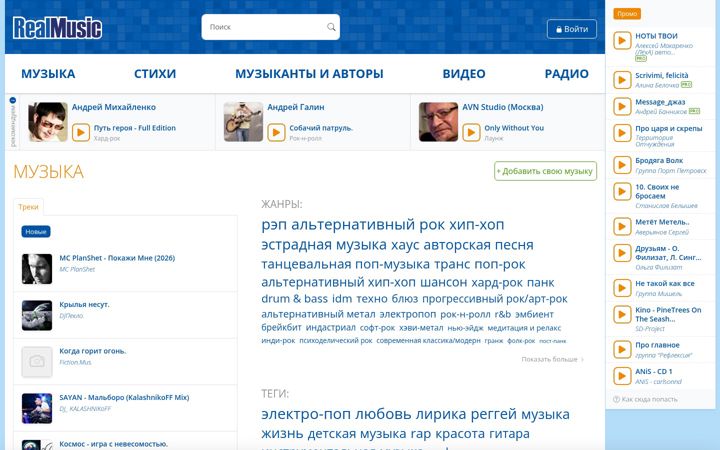
Task: Play Kino - PineTrees On The Seash
Action: (622, 315)
